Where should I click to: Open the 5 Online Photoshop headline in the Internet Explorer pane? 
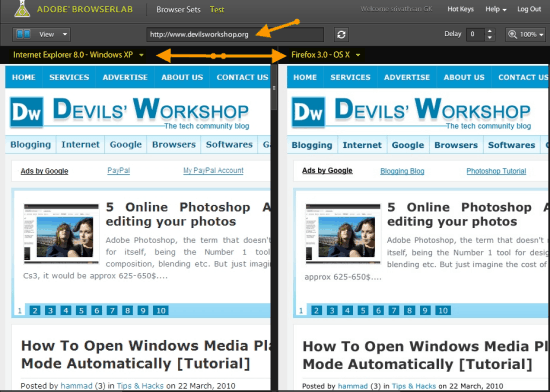pos(188,214)
